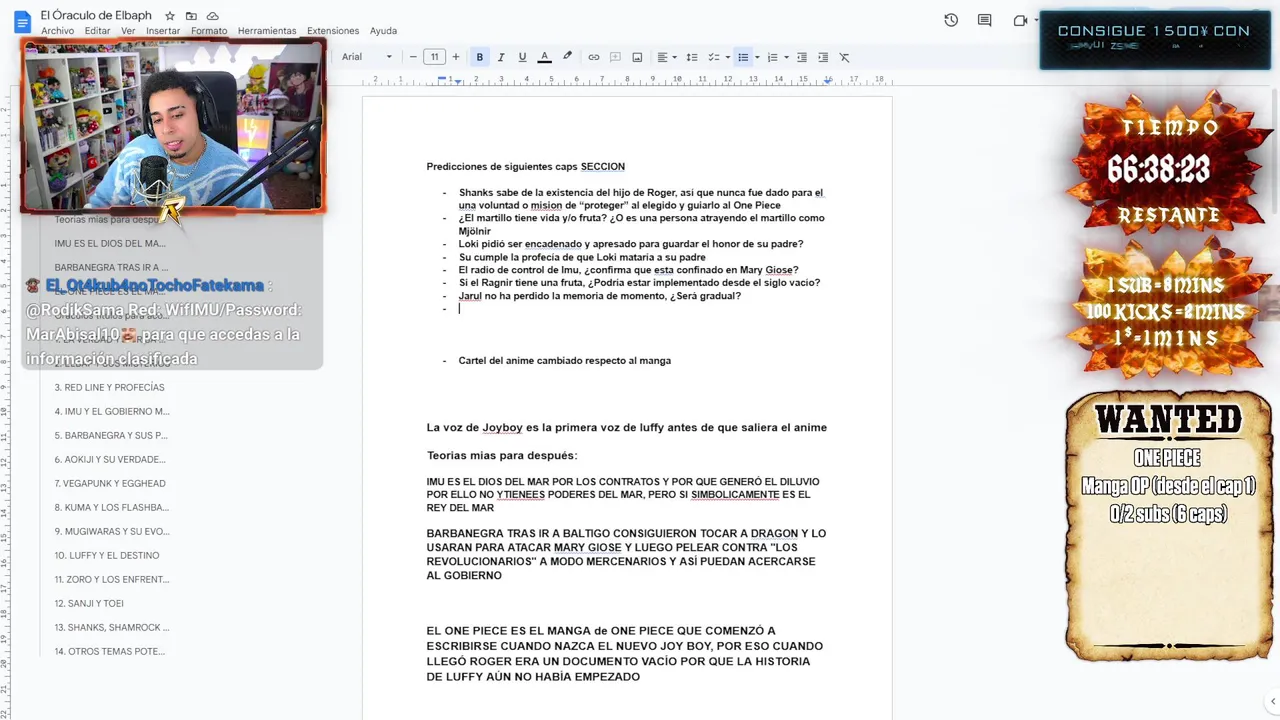
Task: Go to outline item 6. AOKIJI Y SU VERDADE...
Action: click(x=110, y=459)
